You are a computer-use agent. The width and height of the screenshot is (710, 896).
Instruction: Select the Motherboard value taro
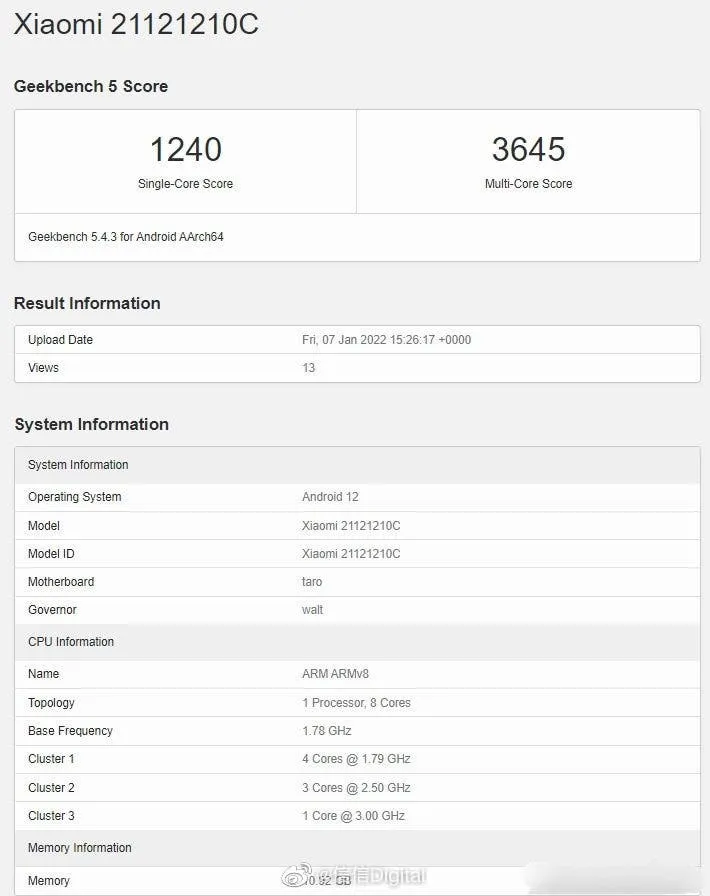click(312, 582)
